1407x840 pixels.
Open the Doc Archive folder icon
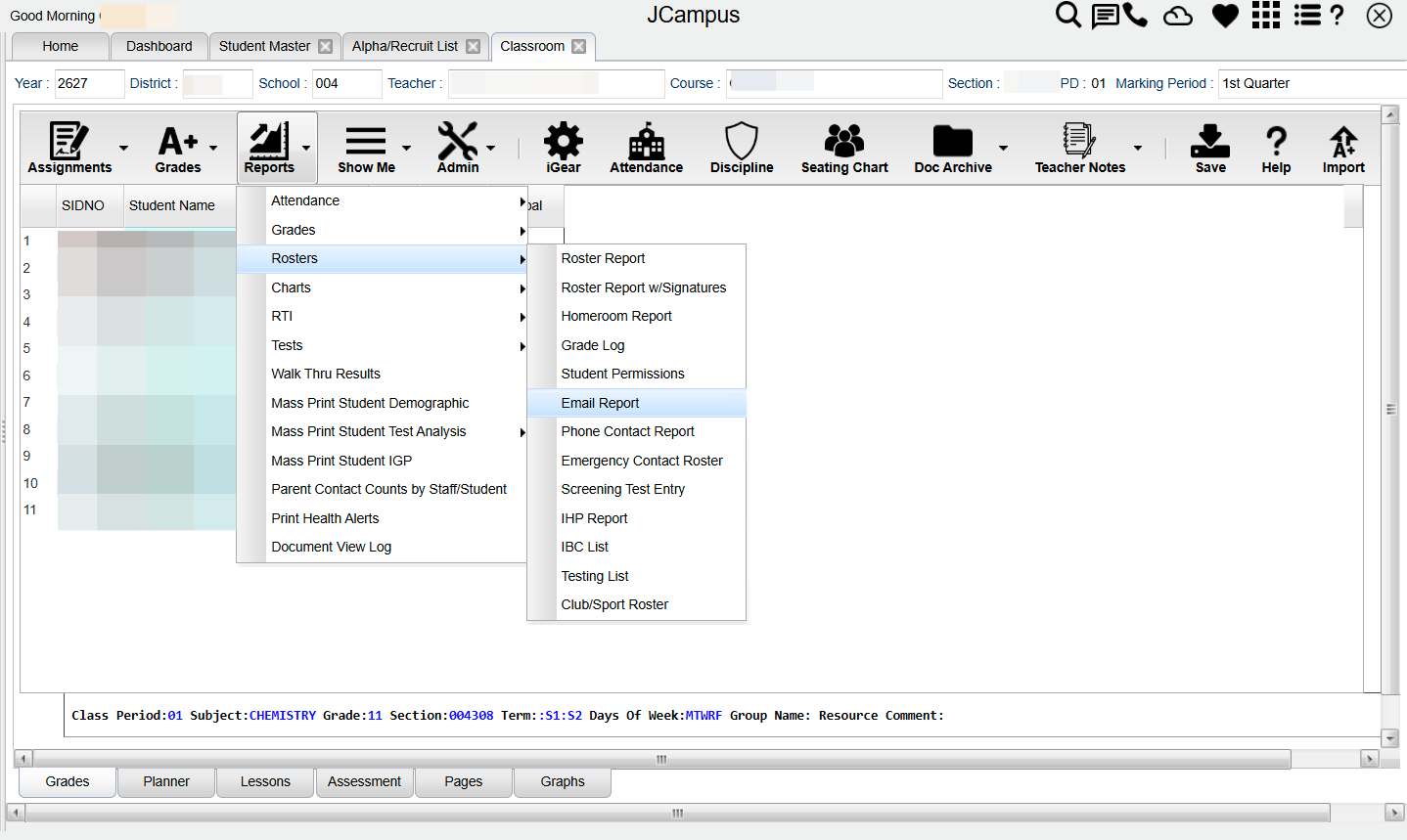952,142
